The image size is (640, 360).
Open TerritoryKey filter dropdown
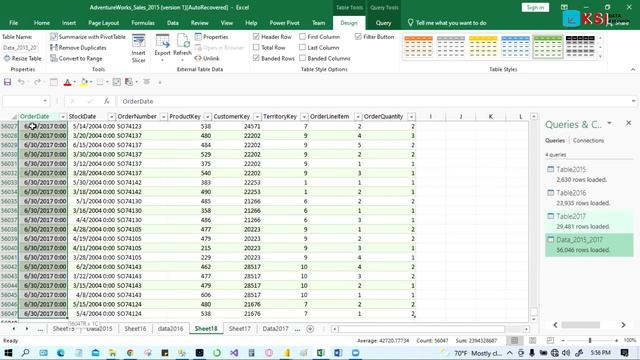[x=304, y=117]
